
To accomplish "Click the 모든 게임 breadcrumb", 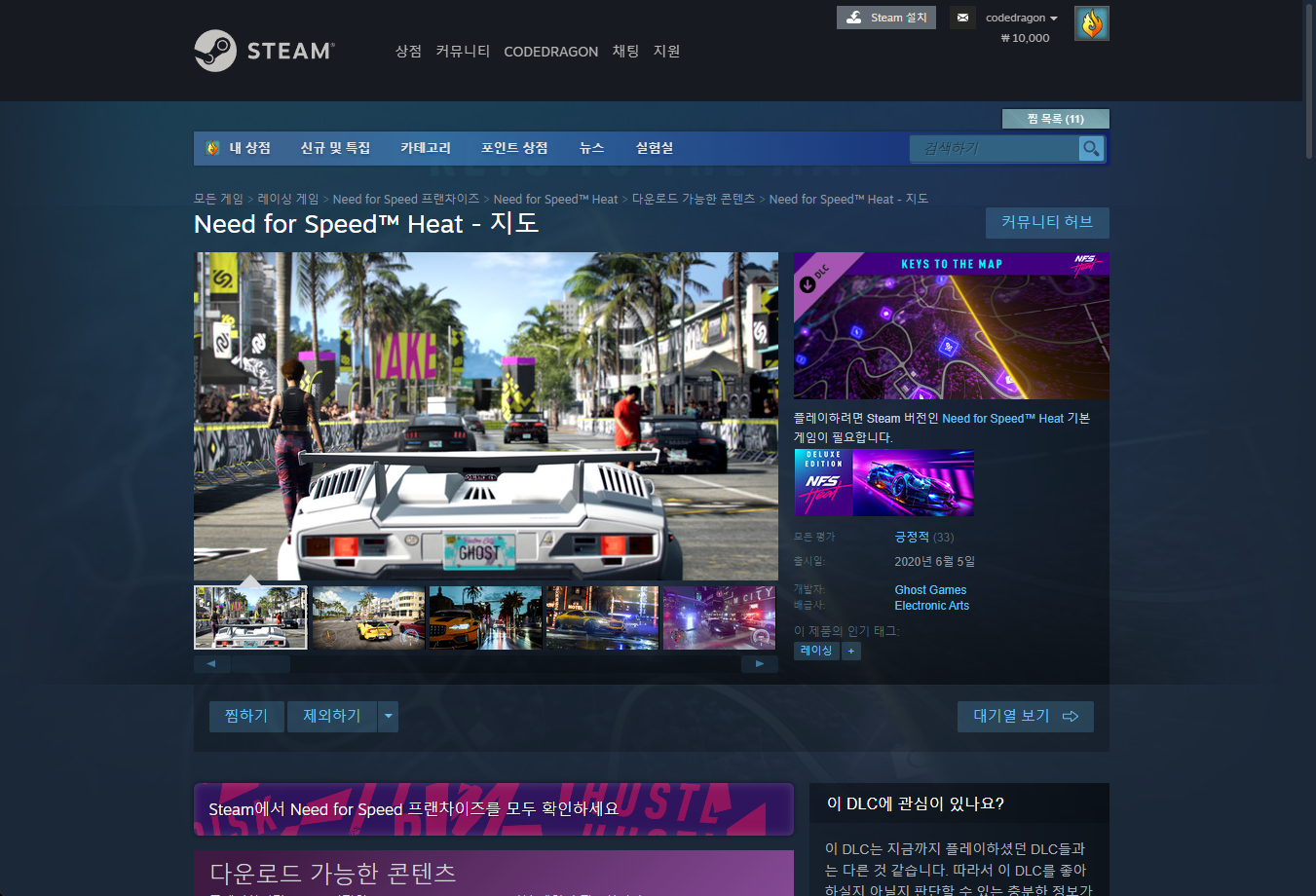I will click(x=218, y=199).
